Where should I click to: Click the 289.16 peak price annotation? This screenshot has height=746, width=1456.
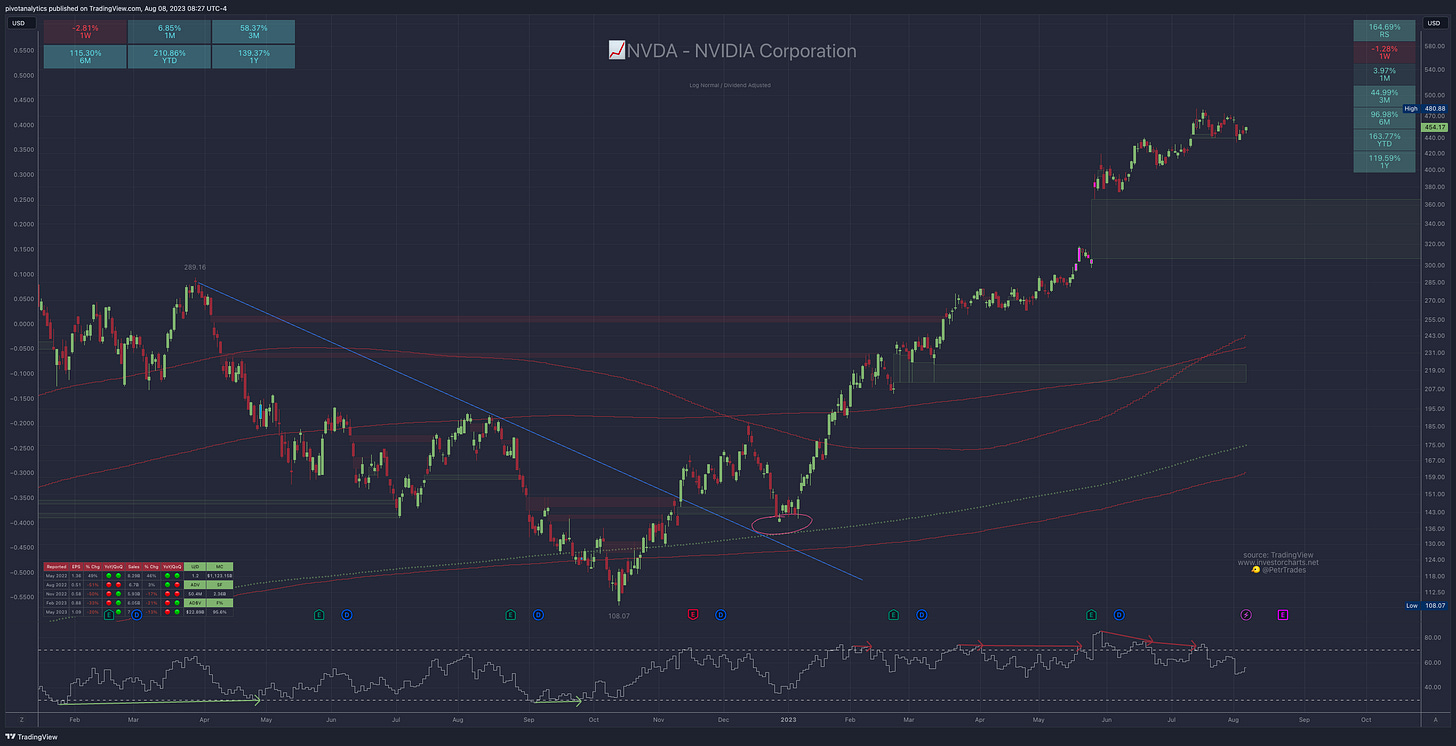[x=195, y=268]
